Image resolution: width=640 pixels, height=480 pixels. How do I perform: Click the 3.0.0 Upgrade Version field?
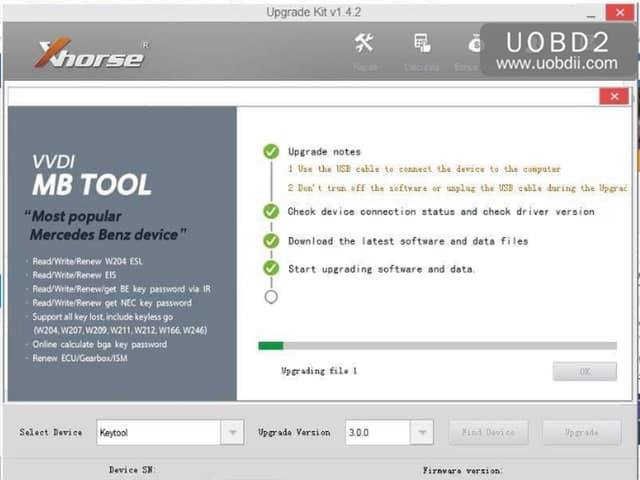point(377,432)
